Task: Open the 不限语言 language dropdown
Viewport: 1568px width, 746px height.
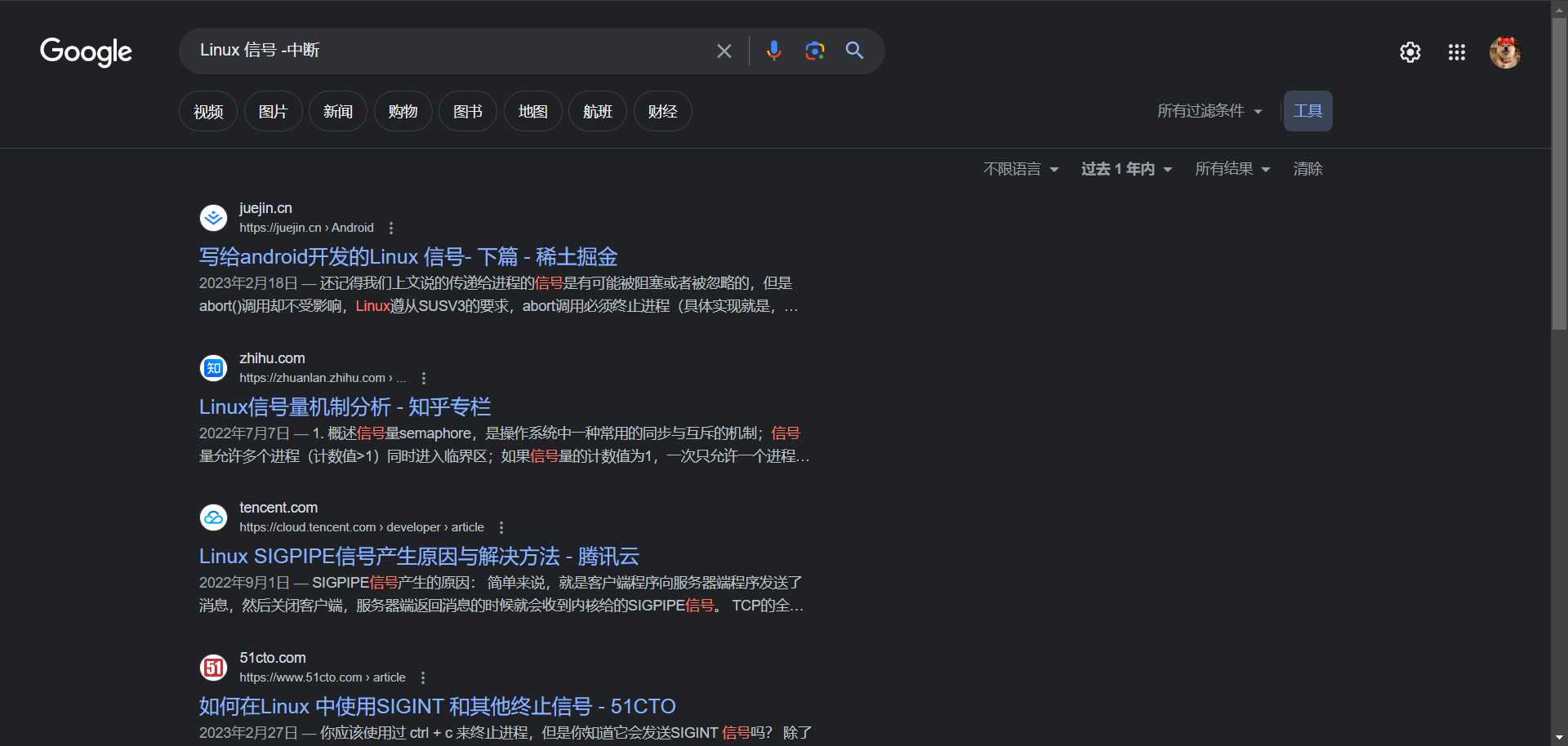Action: tap(1021, 169)
